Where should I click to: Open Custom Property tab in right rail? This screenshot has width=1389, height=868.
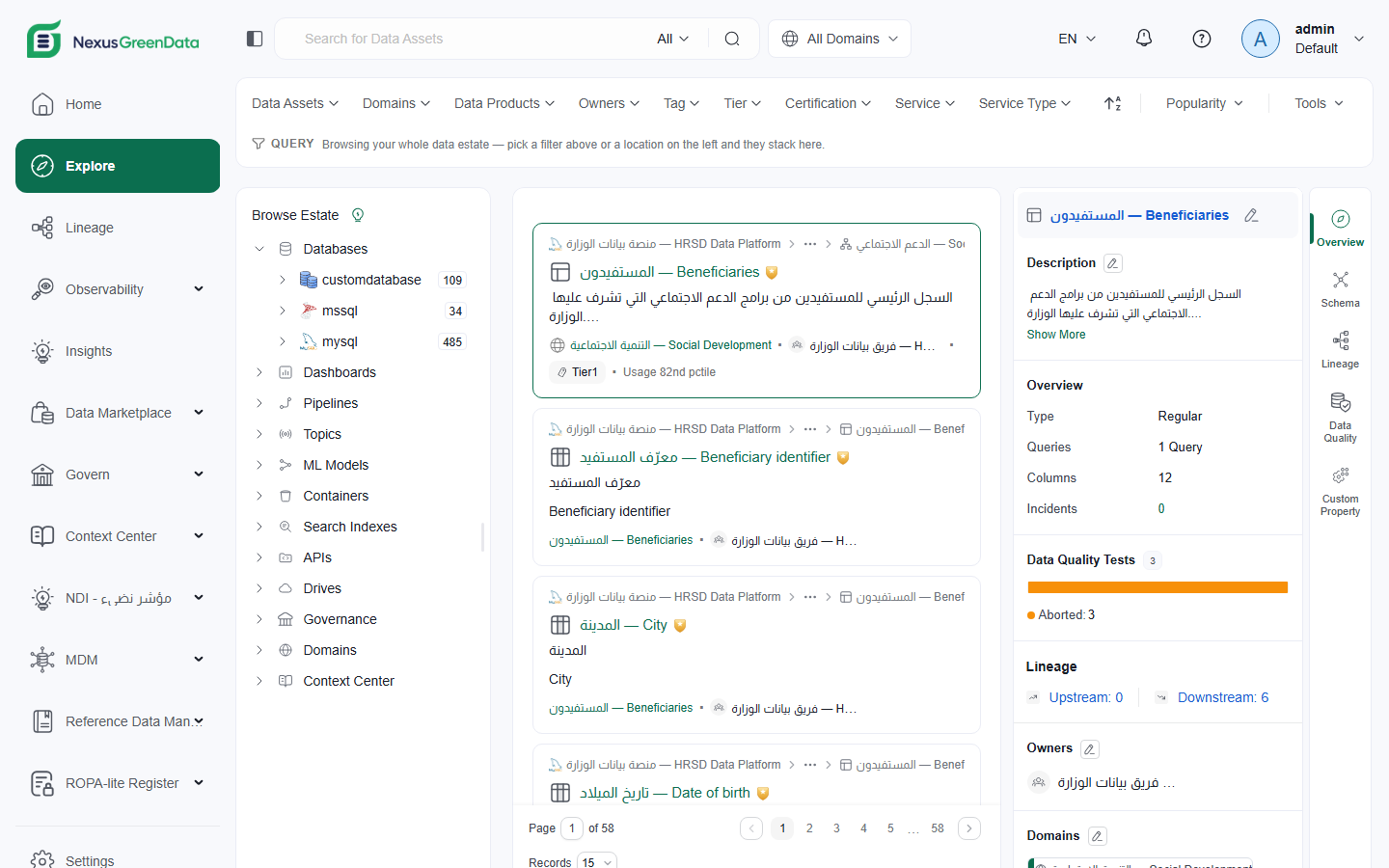[1341, 492]
